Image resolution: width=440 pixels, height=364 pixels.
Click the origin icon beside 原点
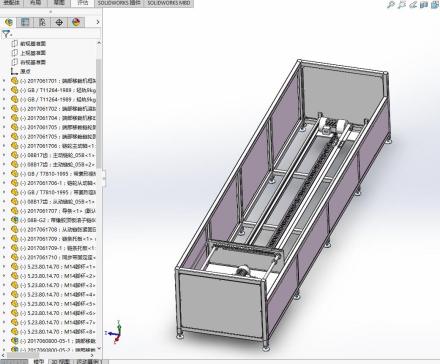click(x=14, y=71)
